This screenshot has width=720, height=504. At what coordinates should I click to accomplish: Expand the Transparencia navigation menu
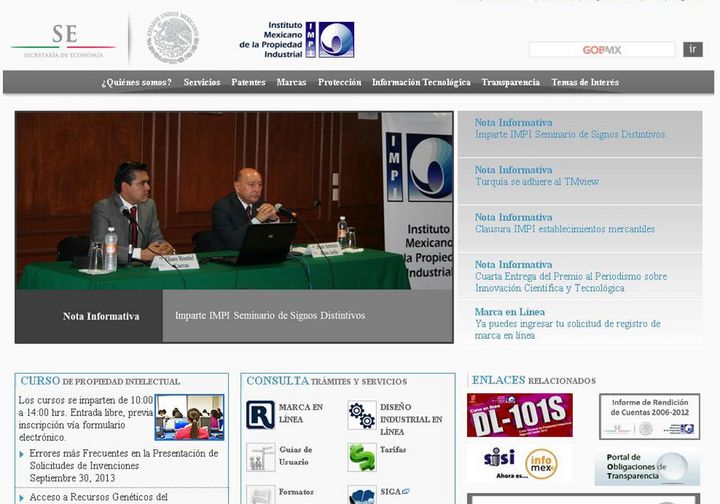click(x=510, y=83)
